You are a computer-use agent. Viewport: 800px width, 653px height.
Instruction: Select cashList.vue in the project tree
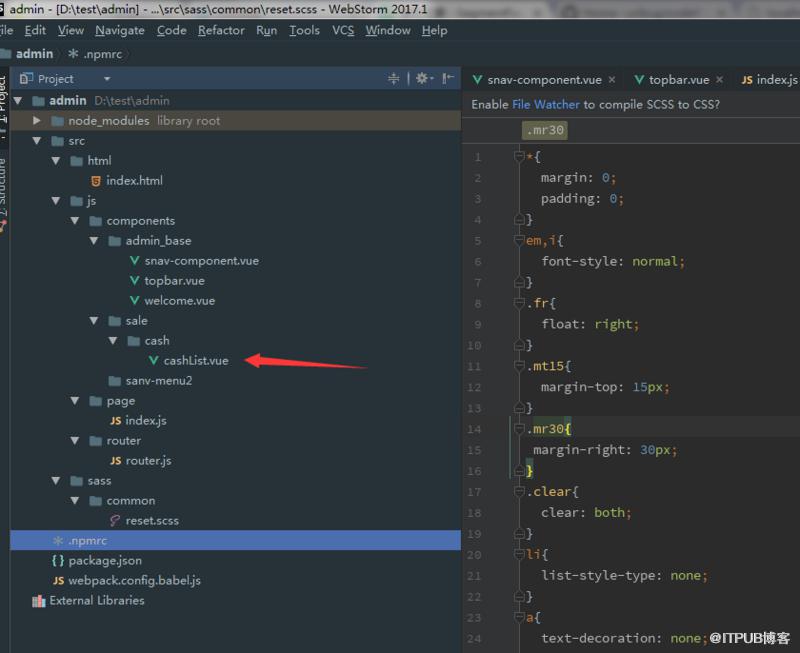pos(195,361)
